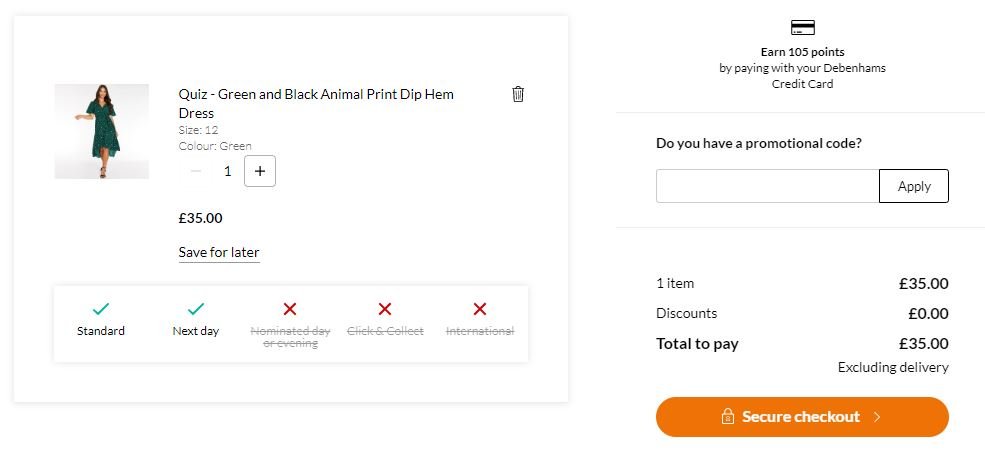Increase quantity with the plus button
The width and height of the screenshot is (985, 453).
[259, 171]
